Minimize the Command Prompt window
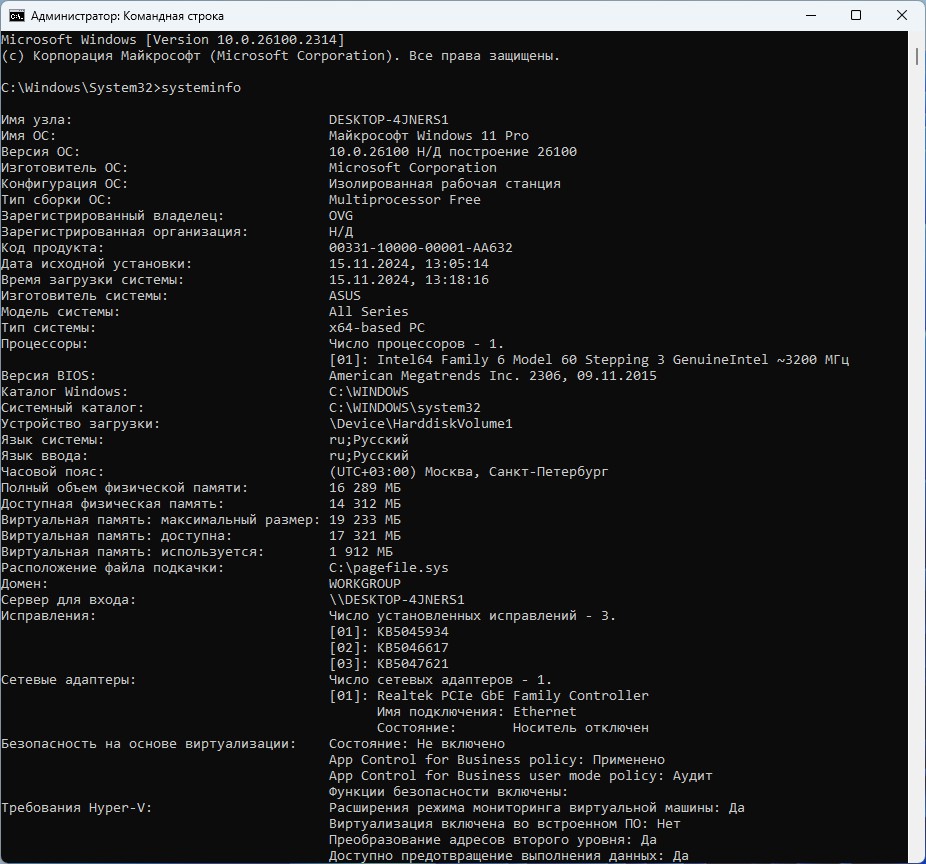This screenshot has height=864, width=926. pyautogui.click(x=811, y=15)
